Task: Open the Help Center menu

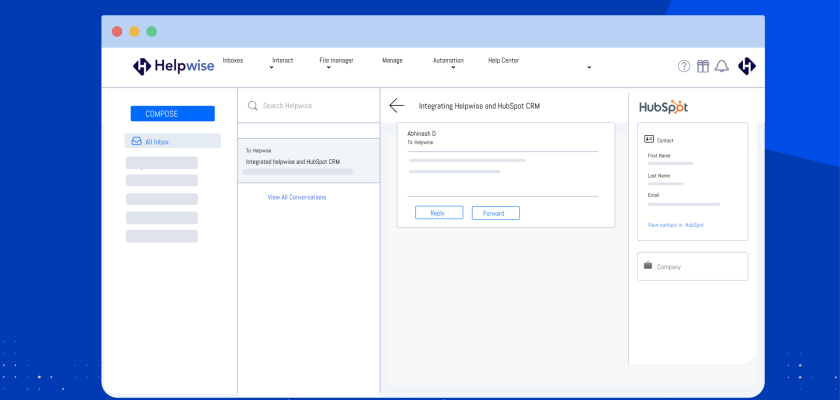Action: [x=503, y=60]
